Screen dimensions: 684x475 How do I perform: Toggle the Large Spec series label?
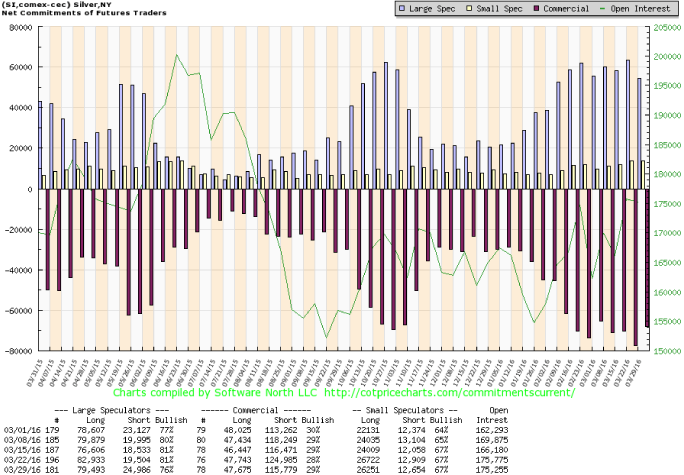tap(434, 7)
